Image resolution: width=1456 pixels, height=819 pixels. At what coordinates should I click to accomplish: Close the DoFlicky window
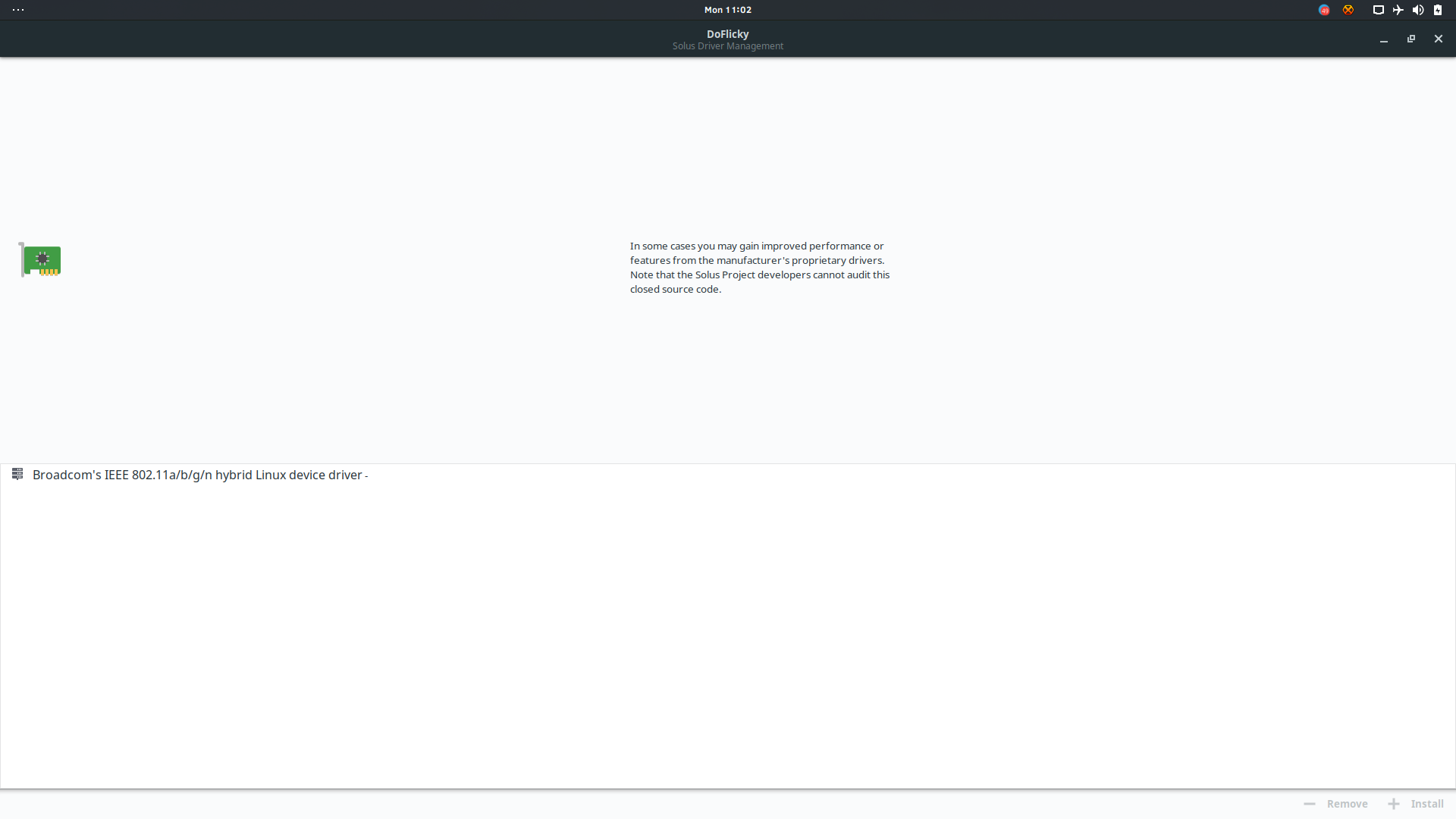(x=1439, y=39)
